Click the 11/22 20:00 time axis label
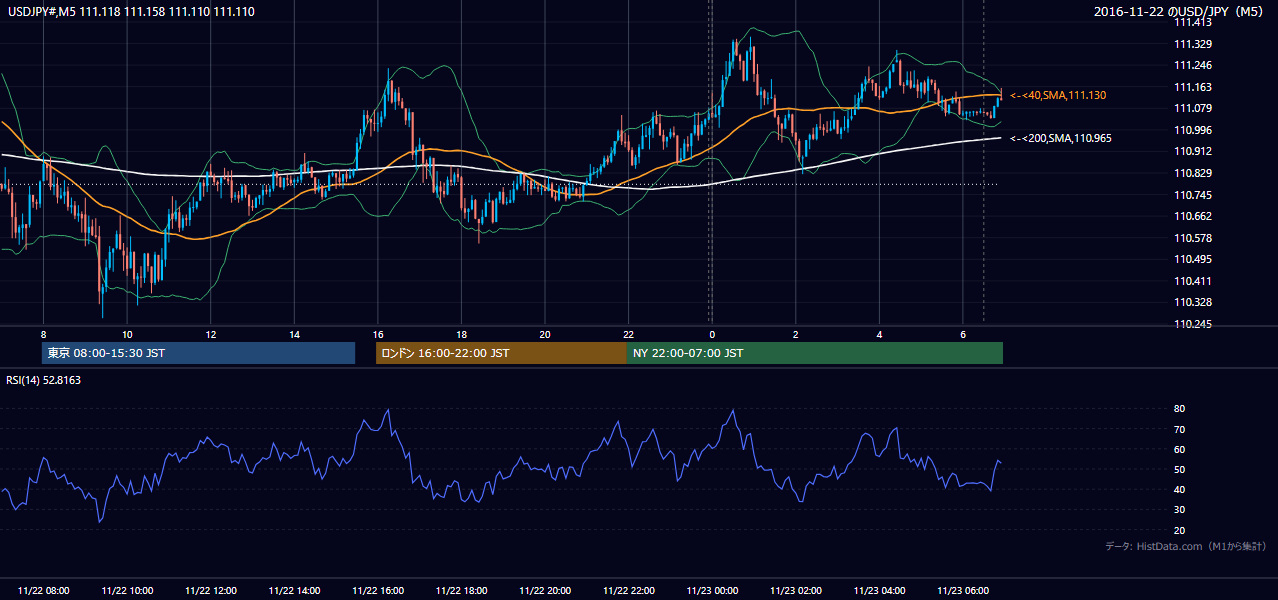The image size is (1278, 600). (545, 591)
